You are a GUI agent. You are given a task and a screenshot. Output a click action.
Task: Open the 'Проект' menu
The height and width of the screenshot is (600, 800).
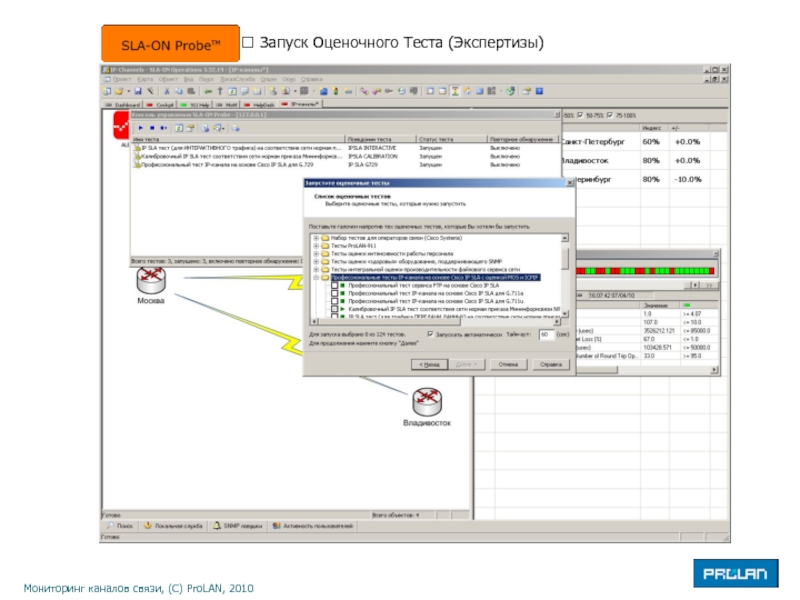tap(122, 79)
